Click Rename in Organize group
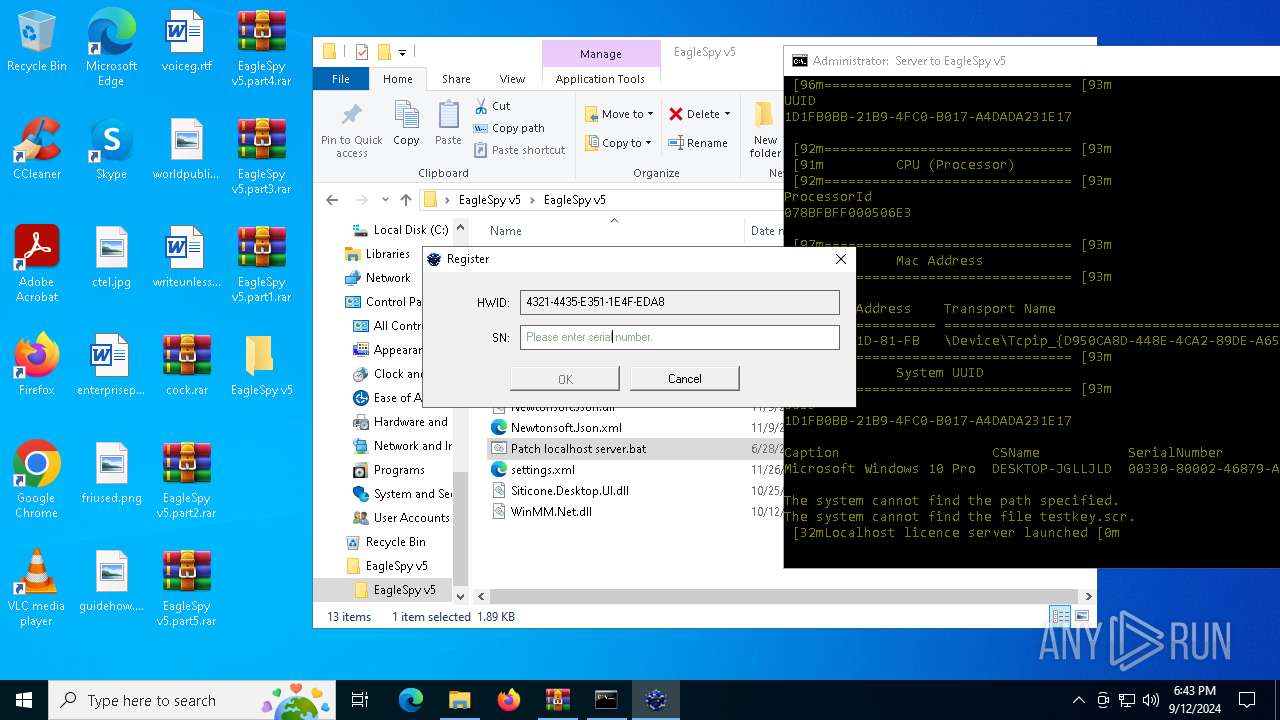This screenshot has width=1280, height=720. pos(697,143)
